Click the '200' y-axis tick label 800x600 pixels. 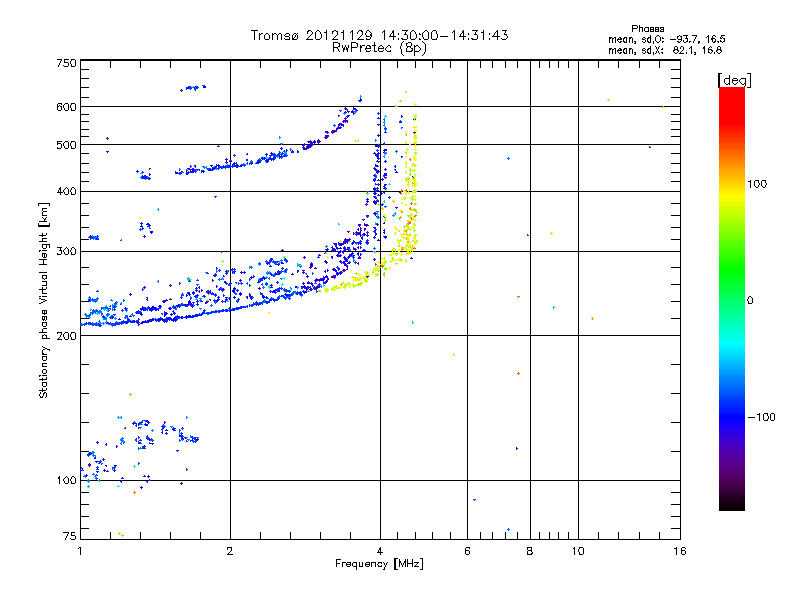click(67, 336)
